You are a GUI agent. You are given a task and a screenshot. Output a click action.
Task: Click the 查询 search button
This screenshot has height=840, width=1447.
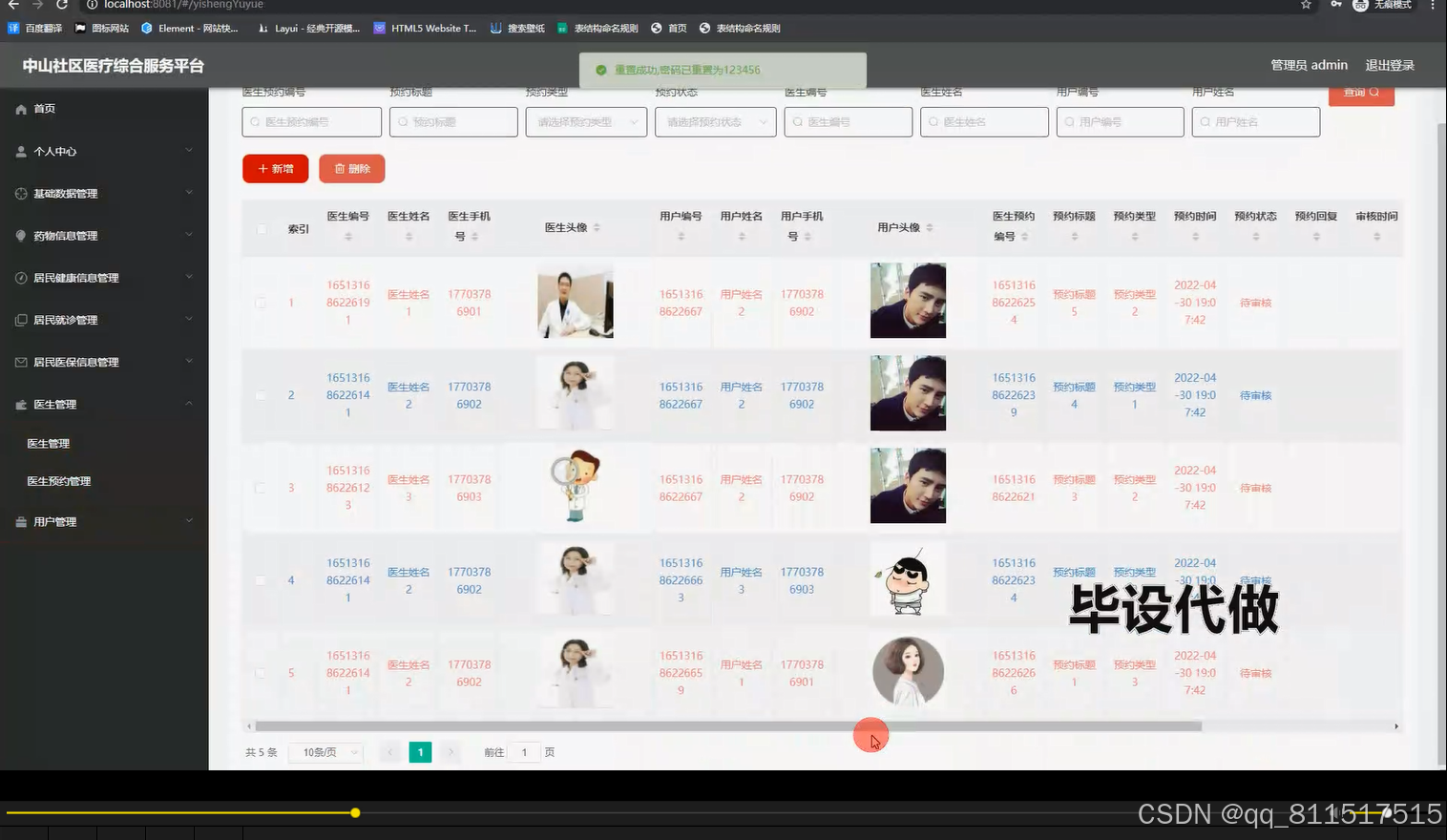[1362, 94]
